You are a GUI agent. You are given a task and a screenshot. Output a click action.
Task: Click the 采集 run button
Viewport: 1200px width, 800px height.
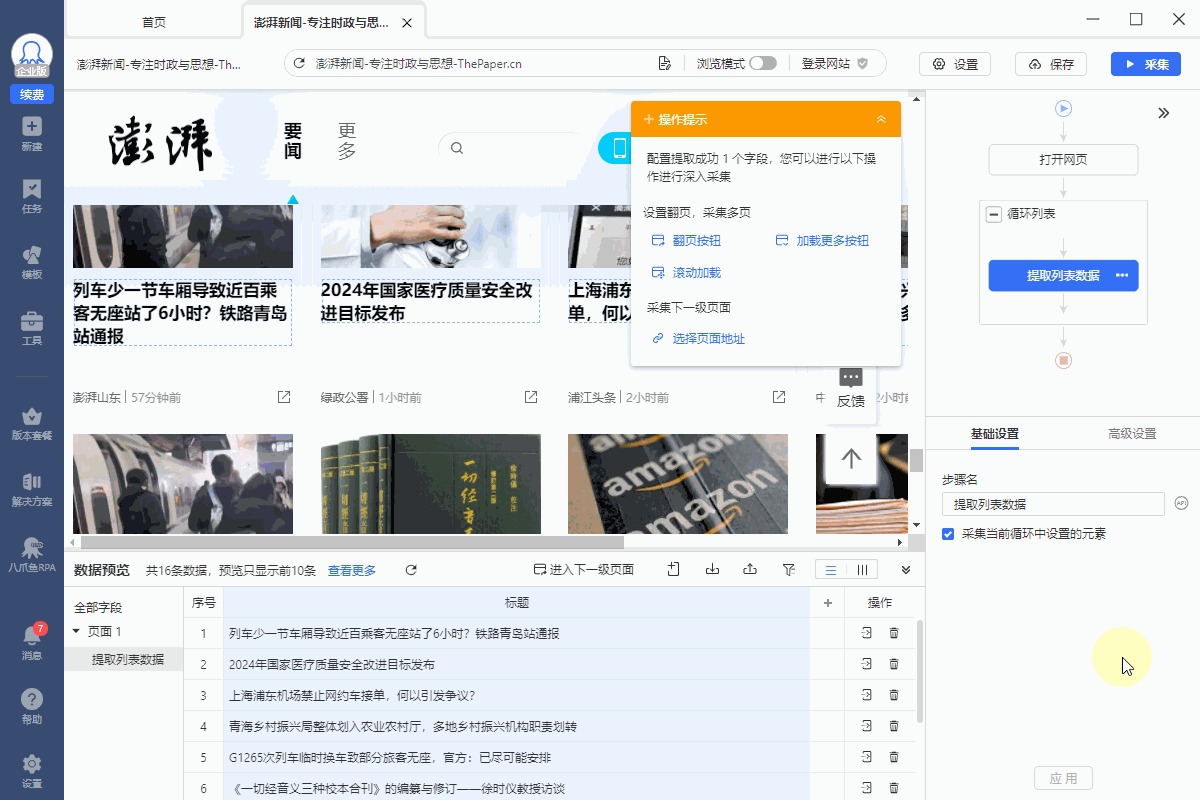[x=1145, y=64]
